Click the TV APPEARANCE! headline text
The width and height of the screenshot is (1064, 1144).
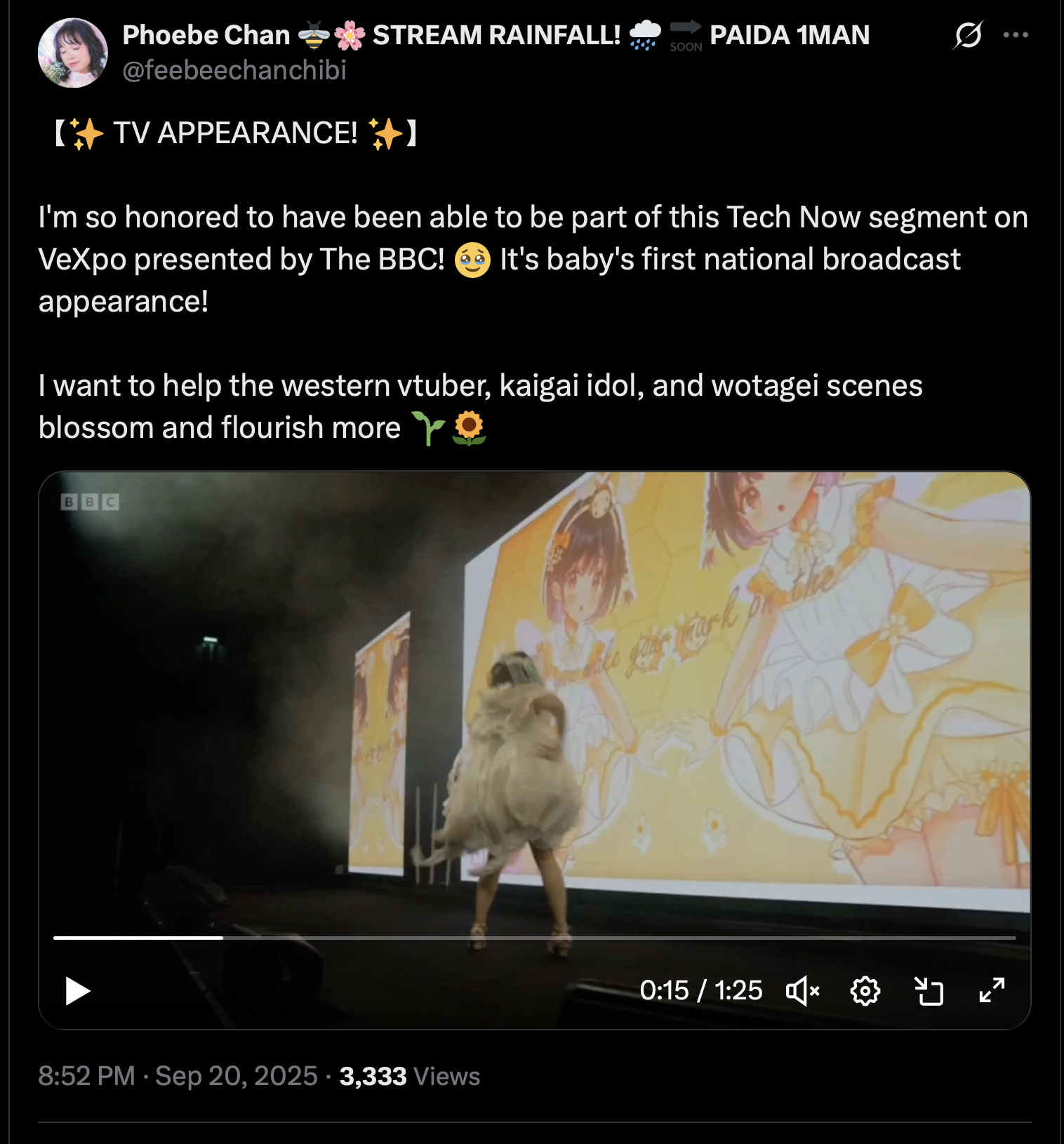click(x=235, y=133)
